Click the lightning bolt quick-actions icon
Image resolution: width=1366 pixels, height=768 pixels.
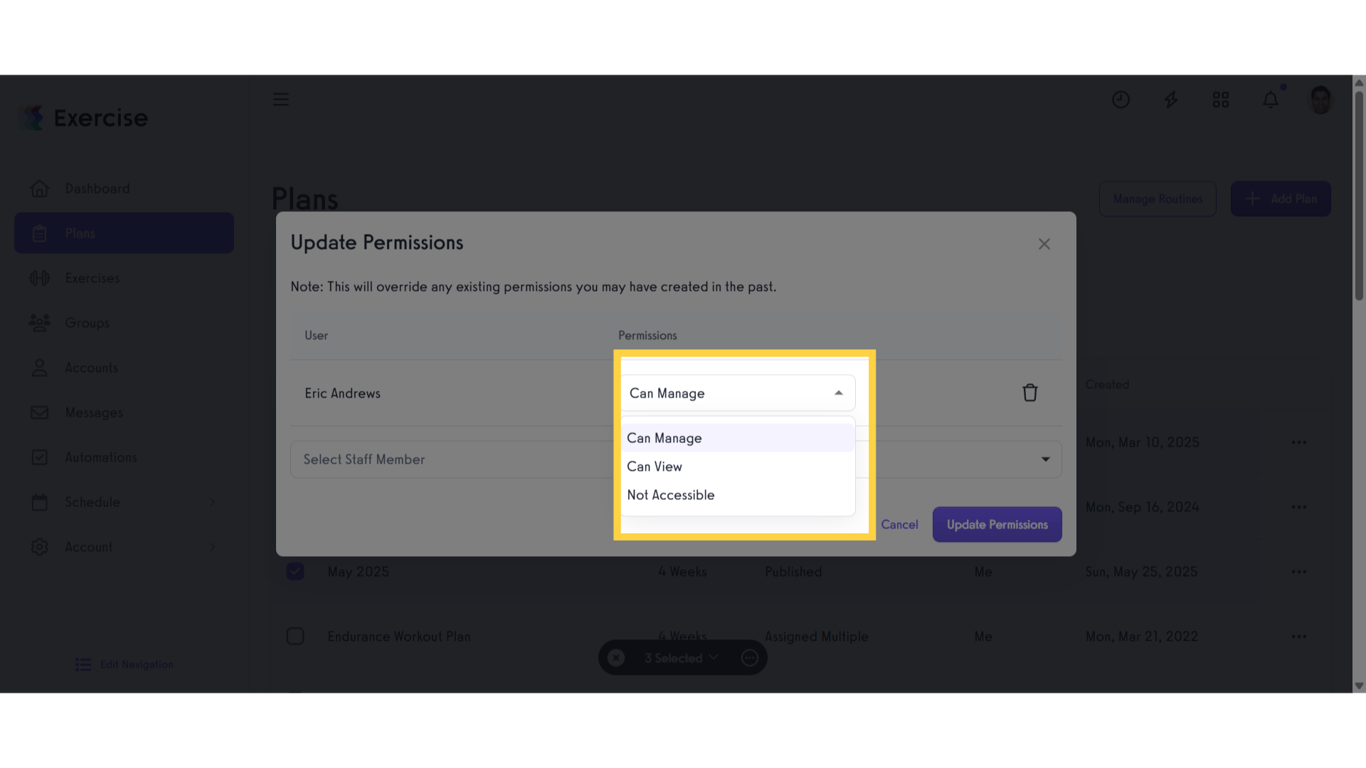coord(1170,99)
